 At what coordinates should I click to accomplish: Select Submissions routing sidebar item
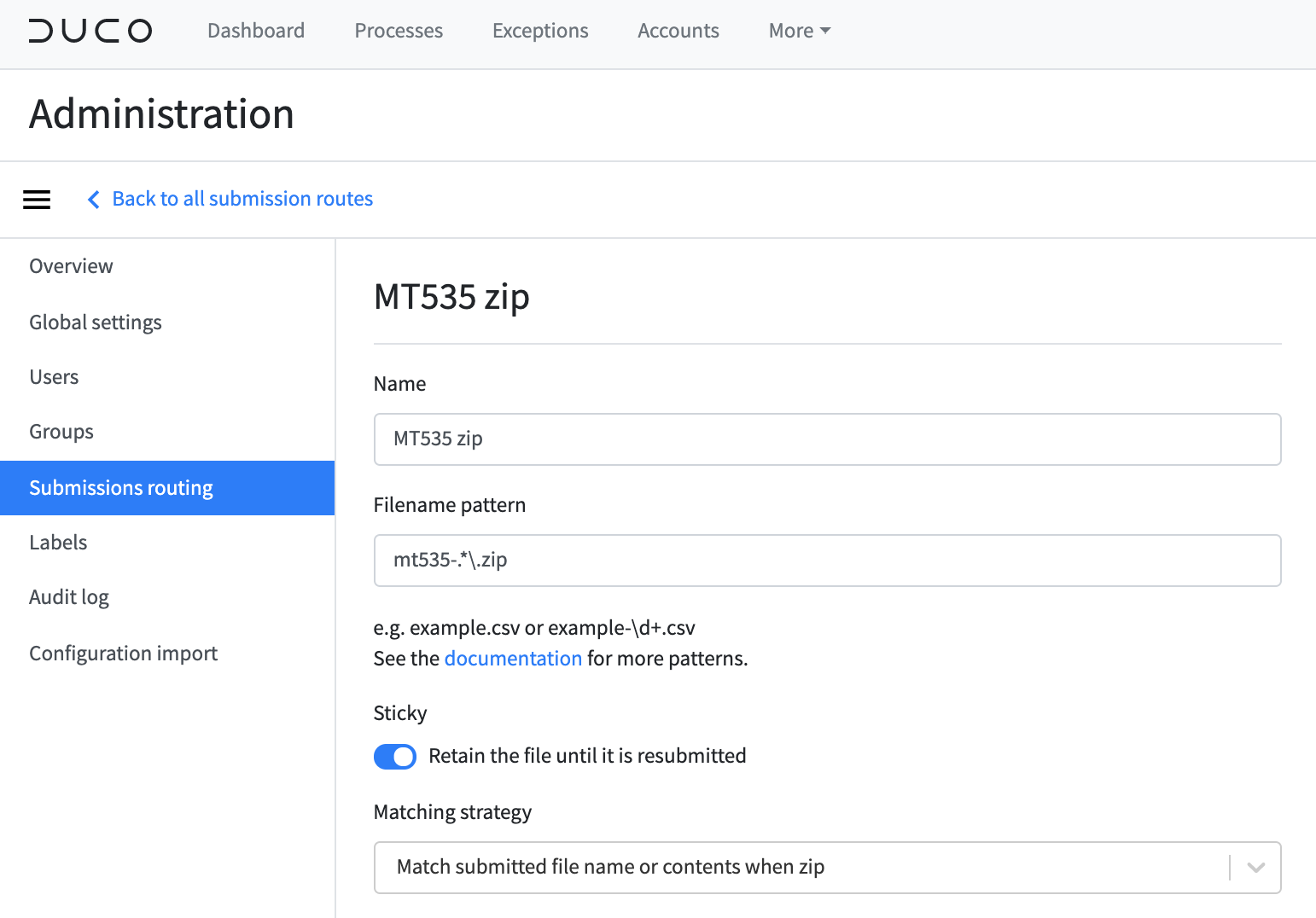pyautogui.click(x=167, y=488)
